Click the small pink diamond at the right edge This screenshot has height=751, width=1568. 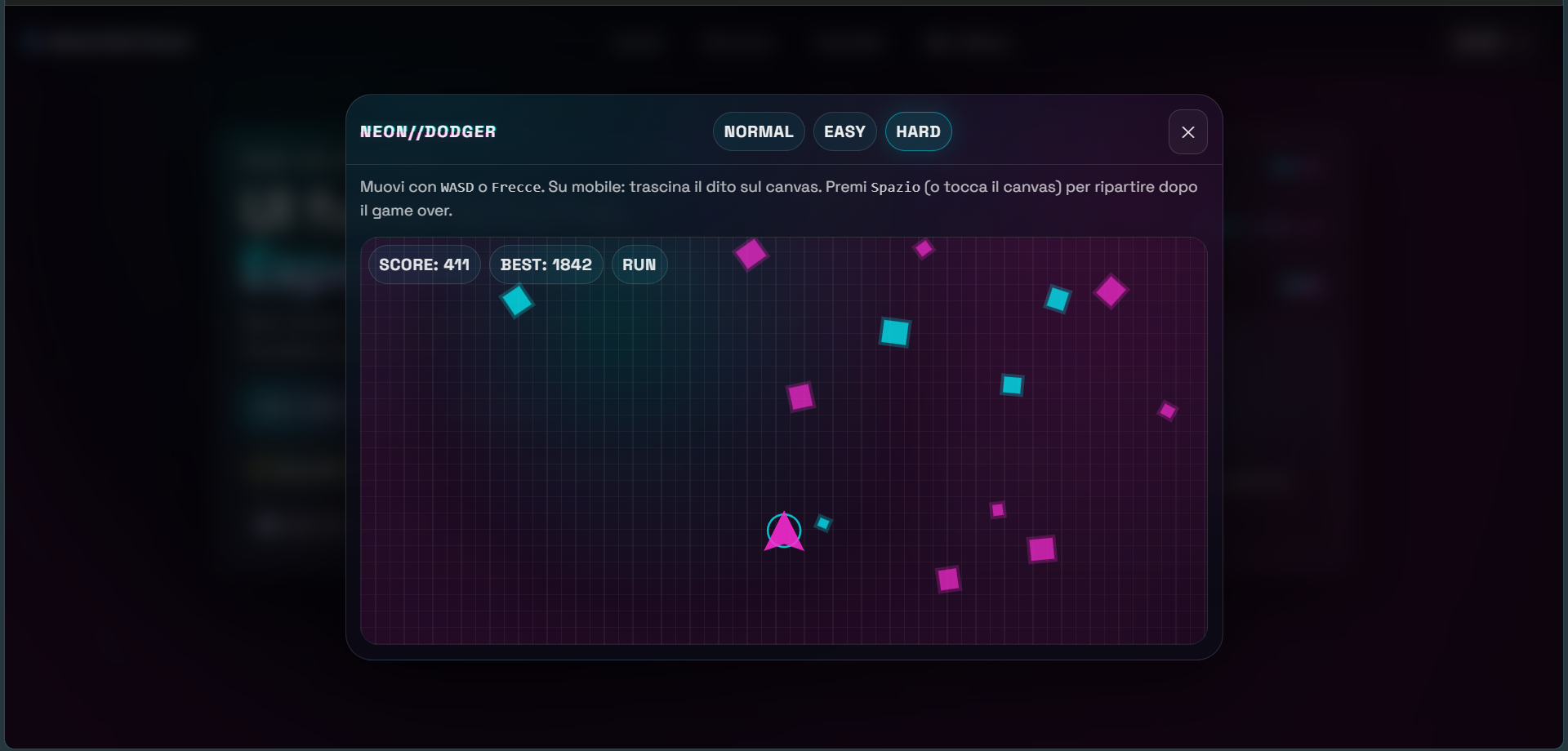tap(1167, 411)
